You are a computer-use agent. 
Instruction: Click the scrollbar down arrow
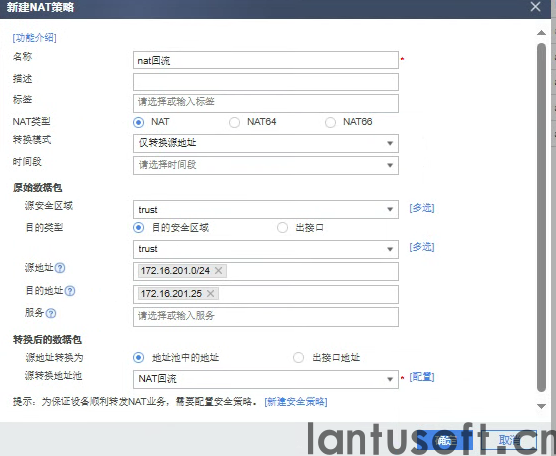(x=541, y=406)
